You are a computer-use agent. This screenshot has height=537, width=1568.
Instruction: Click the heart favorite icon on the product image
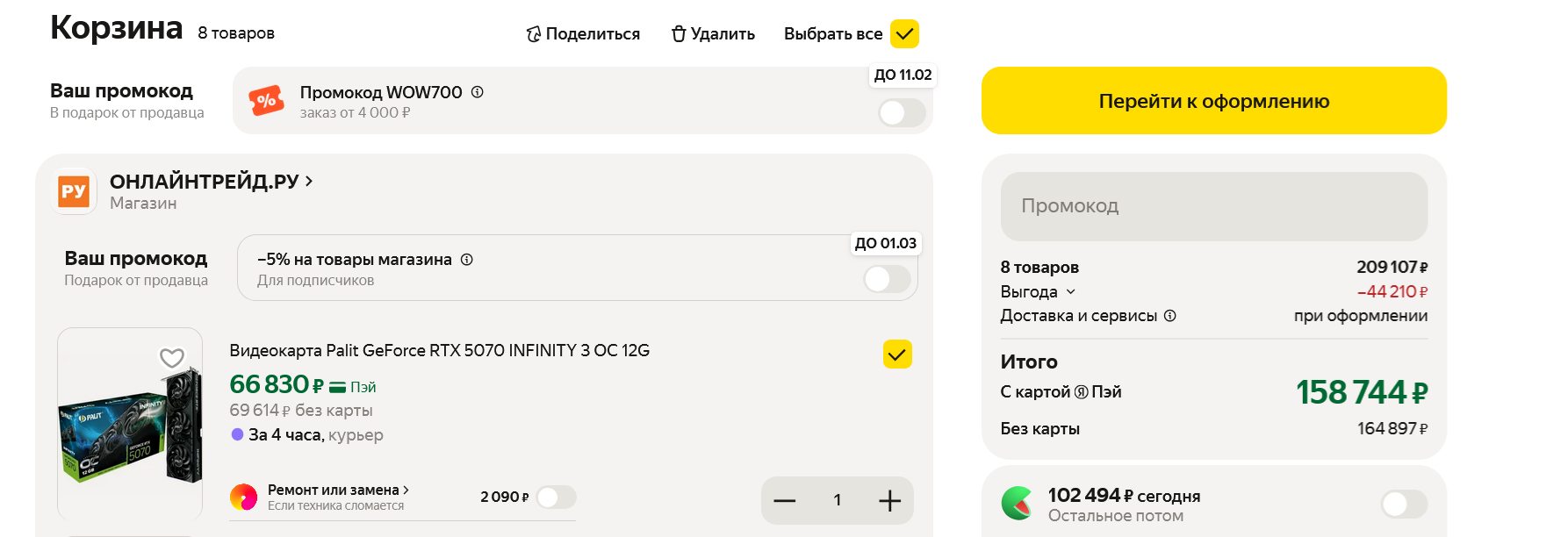point(172,357)
